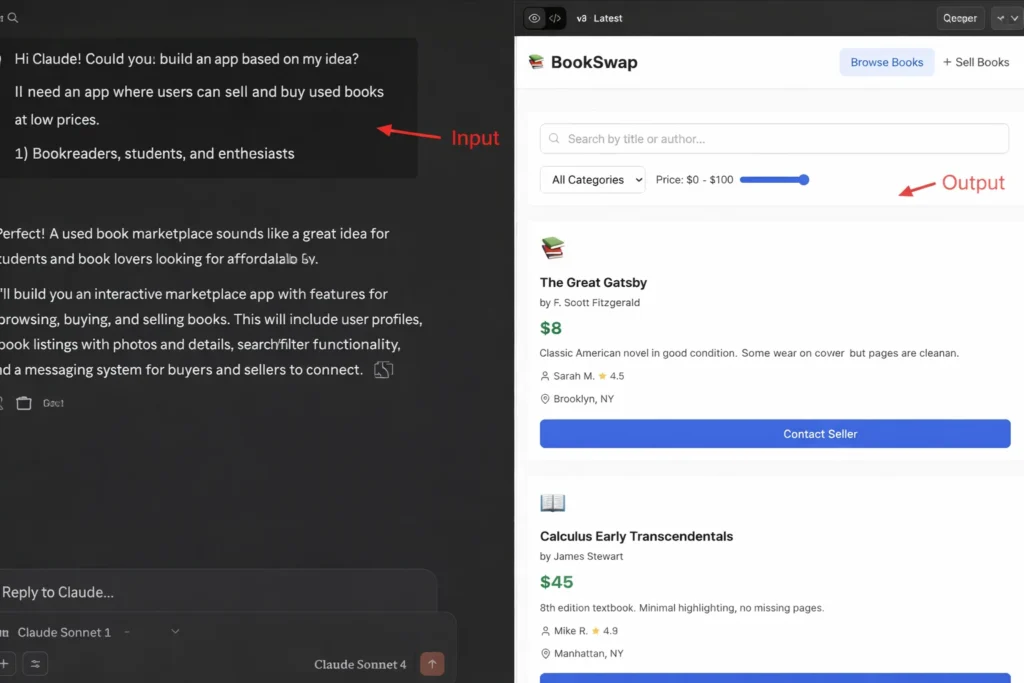The width and height of the screenshot is (1024, 683).
Task: Click Contact Seller for The Great Gatsby
Action: 774,434
